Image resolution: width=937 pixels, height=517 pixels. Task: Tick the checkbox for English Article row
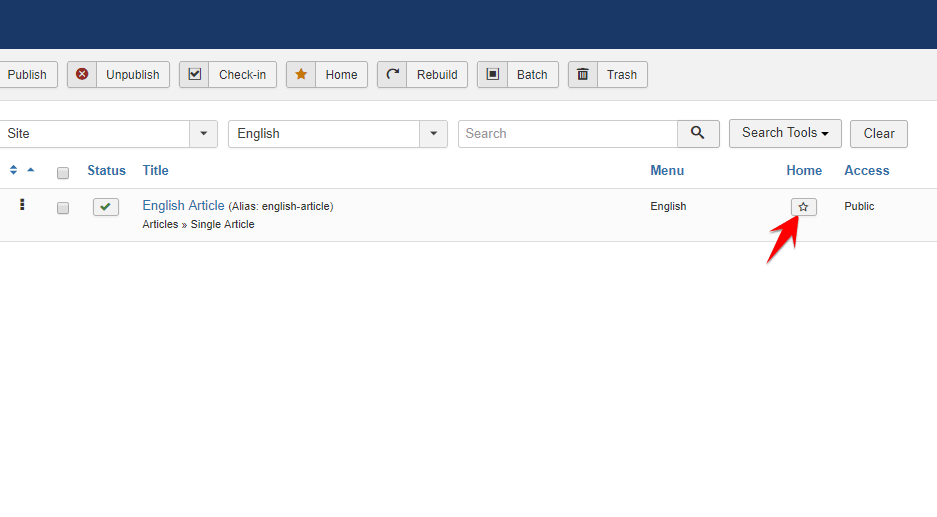tap(63, 208)
